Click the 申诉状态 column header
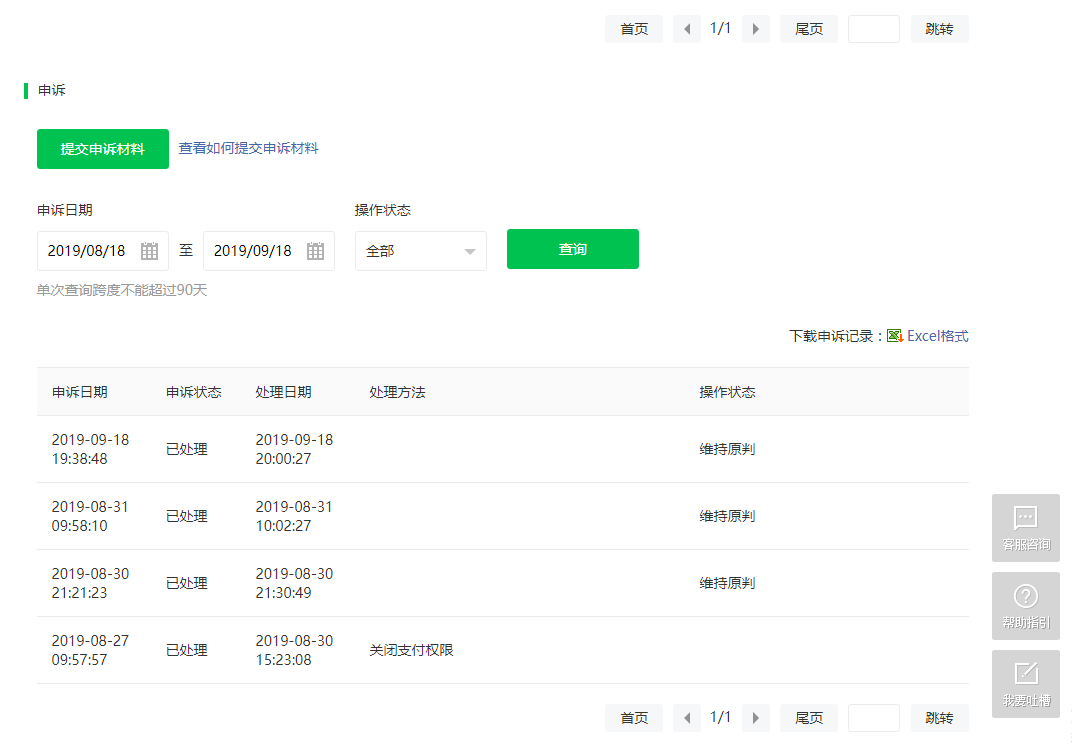The width and height of the screenshot is (1072, 745). tap(193, 392)
